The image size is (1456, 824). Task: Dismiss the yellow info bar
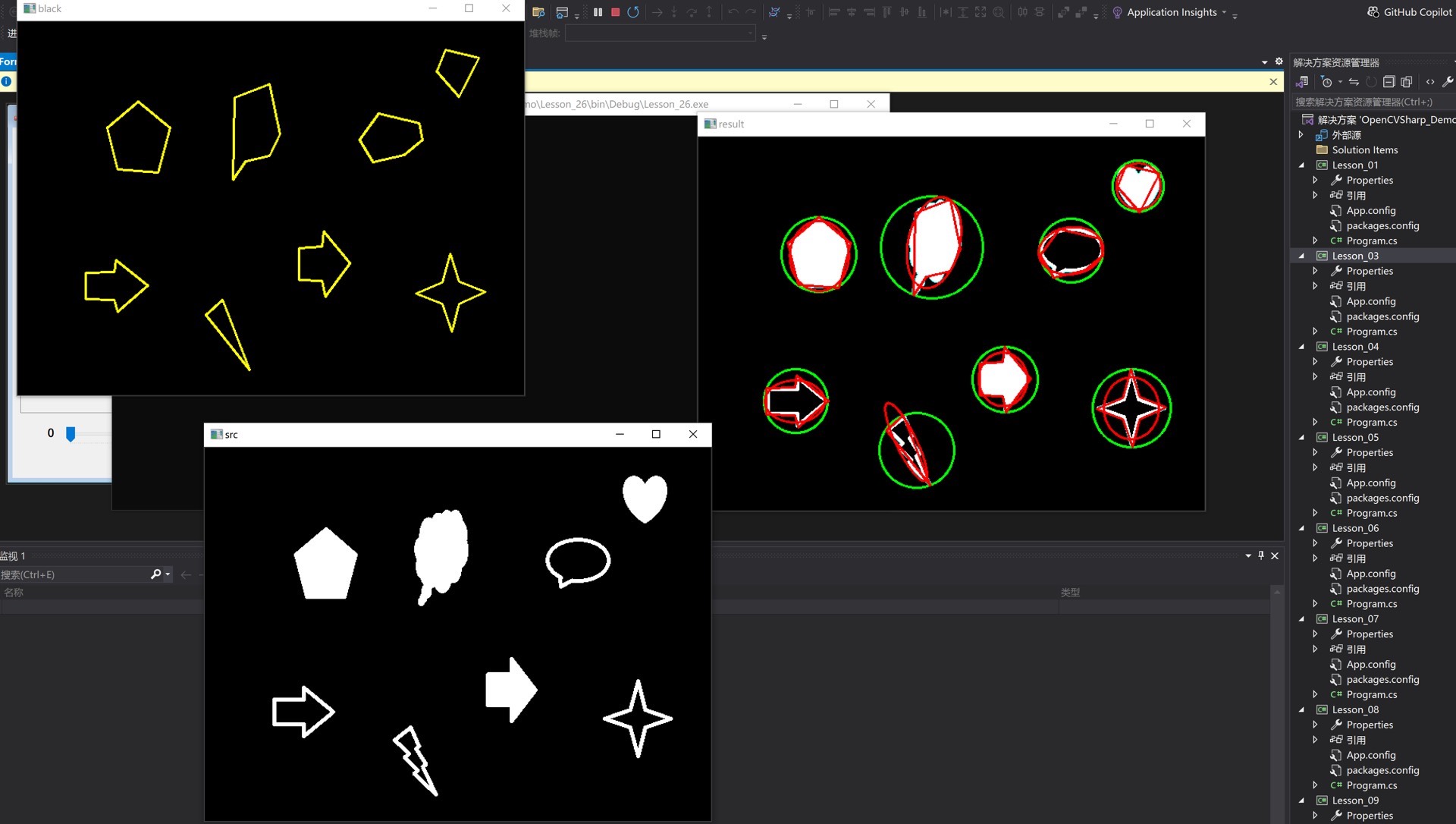(1273, 82)
